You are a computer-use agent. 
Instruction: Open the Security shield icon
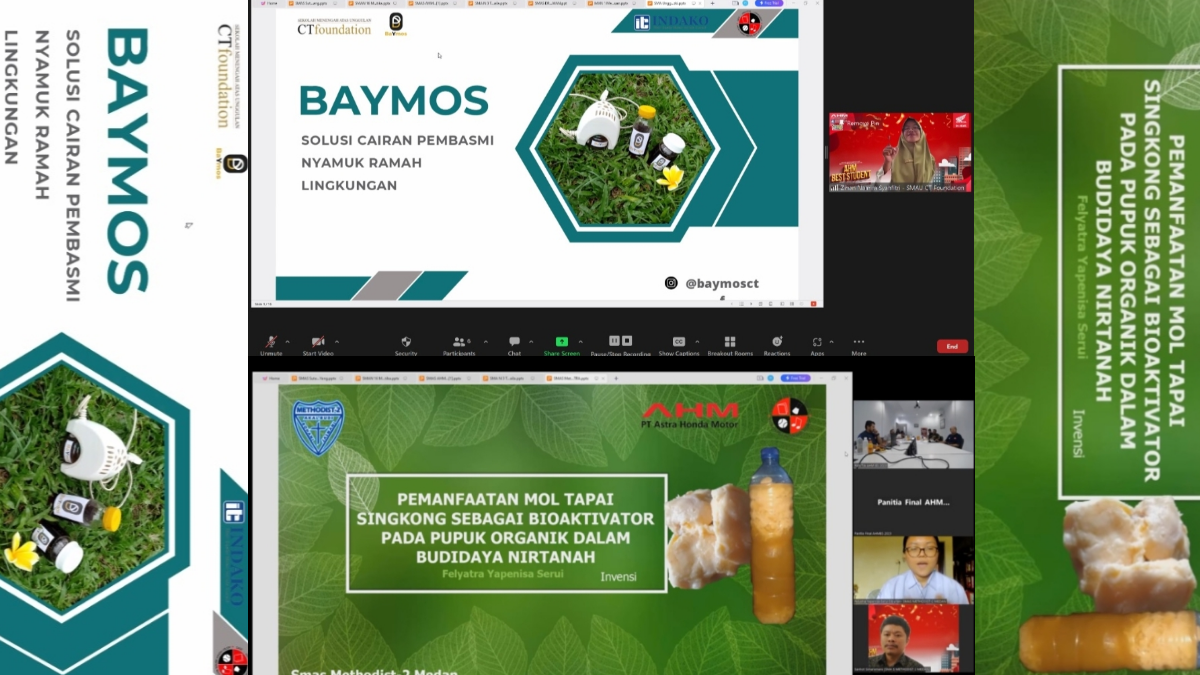pos(406,343)
